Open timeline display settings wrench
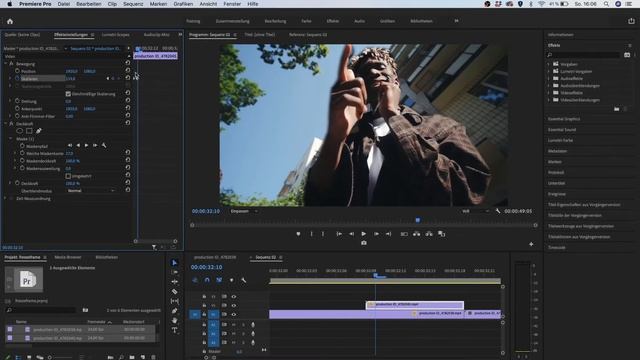This screenshot has height=360, width=640. 244,280
